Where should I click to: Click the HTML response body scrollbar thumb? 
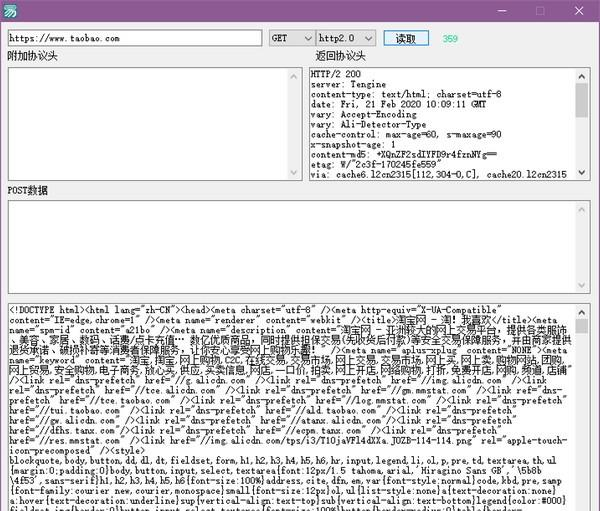(582, 326)
